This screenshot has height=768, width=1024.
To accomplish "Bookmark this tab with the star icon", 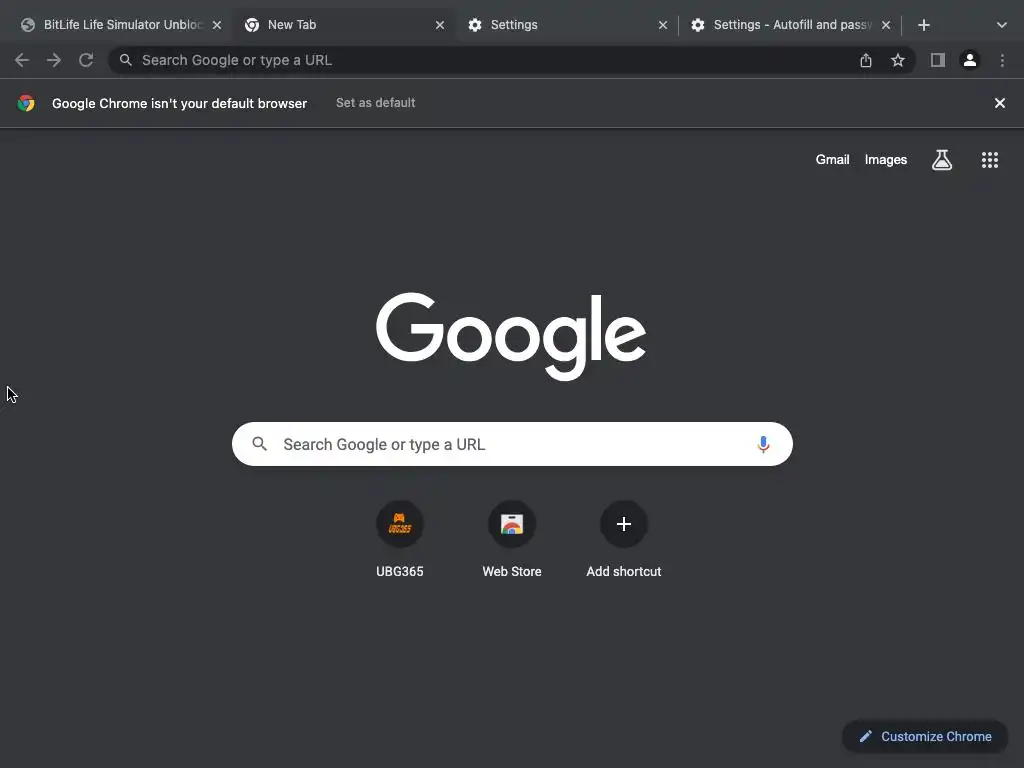I will click(x=898, y=61).
